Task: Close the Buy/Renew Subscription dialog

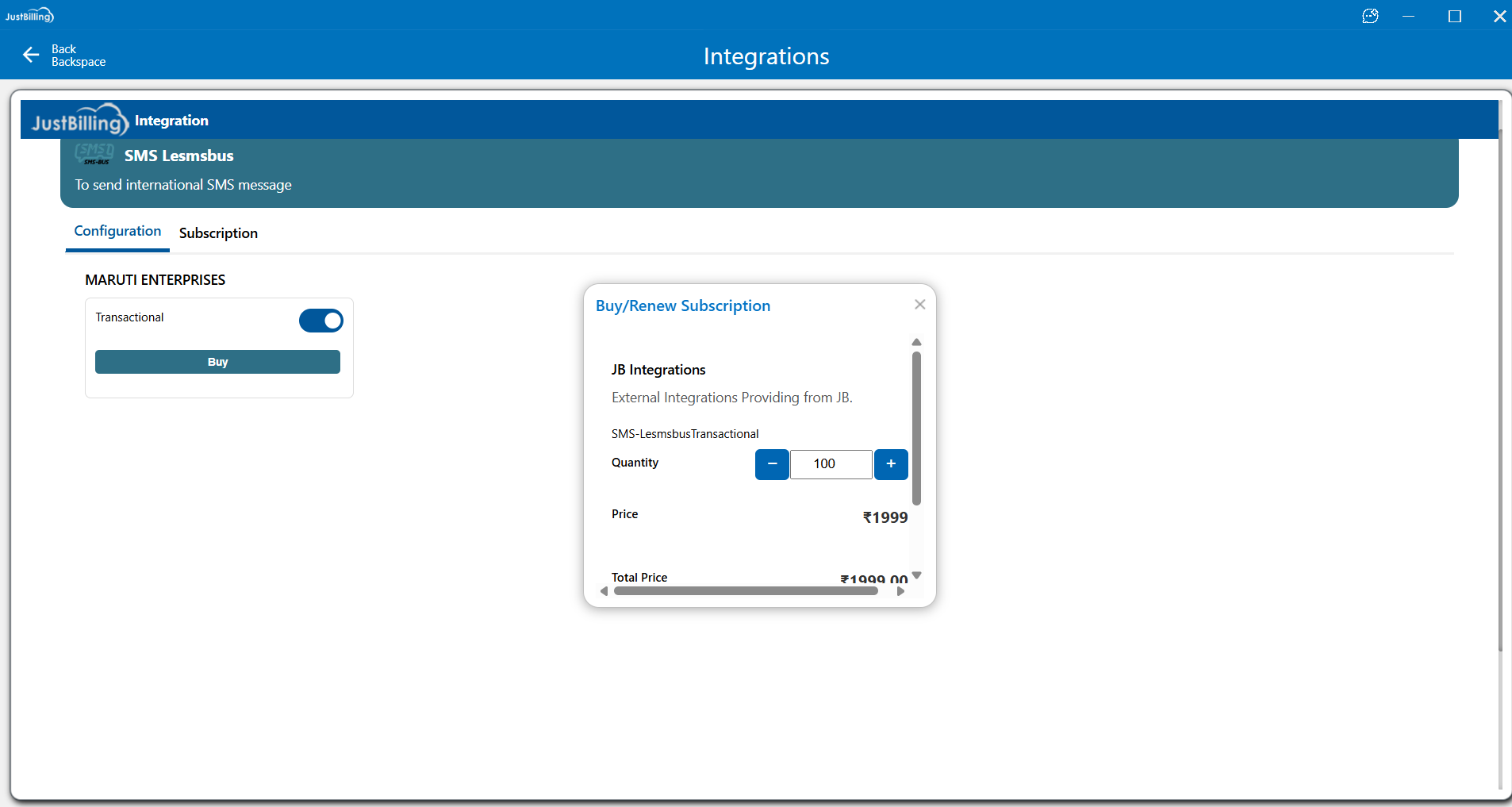Action: (x=919, y=305)
